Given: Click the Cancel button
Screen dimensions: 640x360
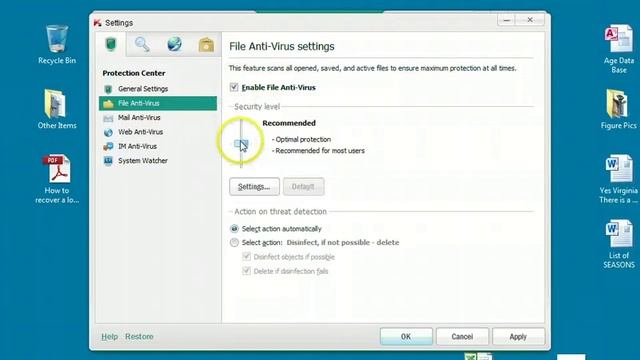Looking at the screenshot, I should tap(462, 336).
